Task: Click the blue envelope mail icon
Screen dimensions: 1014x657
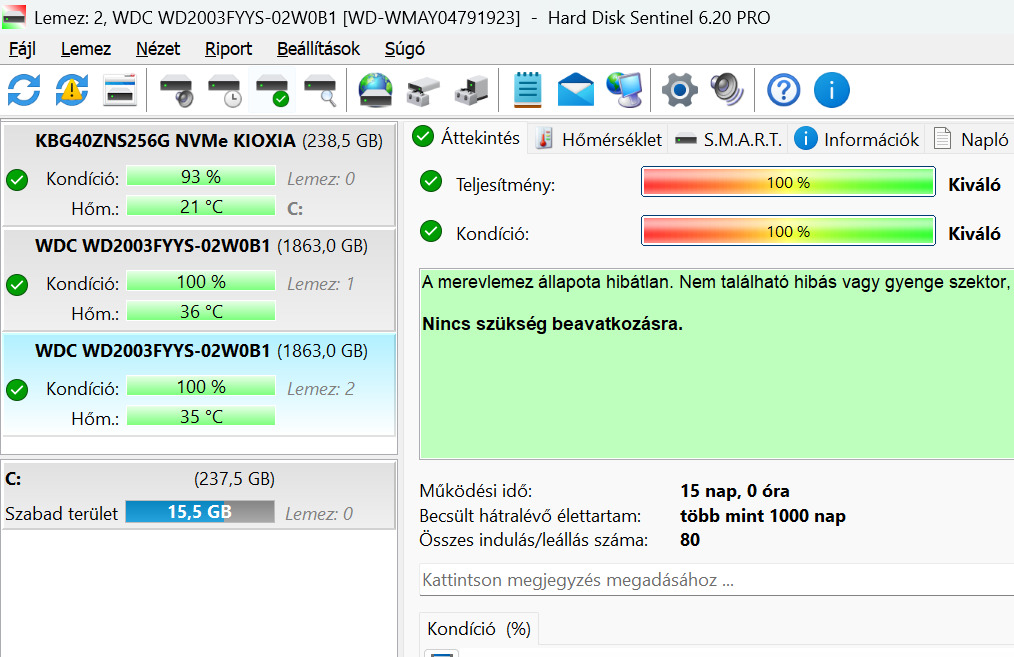Action: coord(576,90)
